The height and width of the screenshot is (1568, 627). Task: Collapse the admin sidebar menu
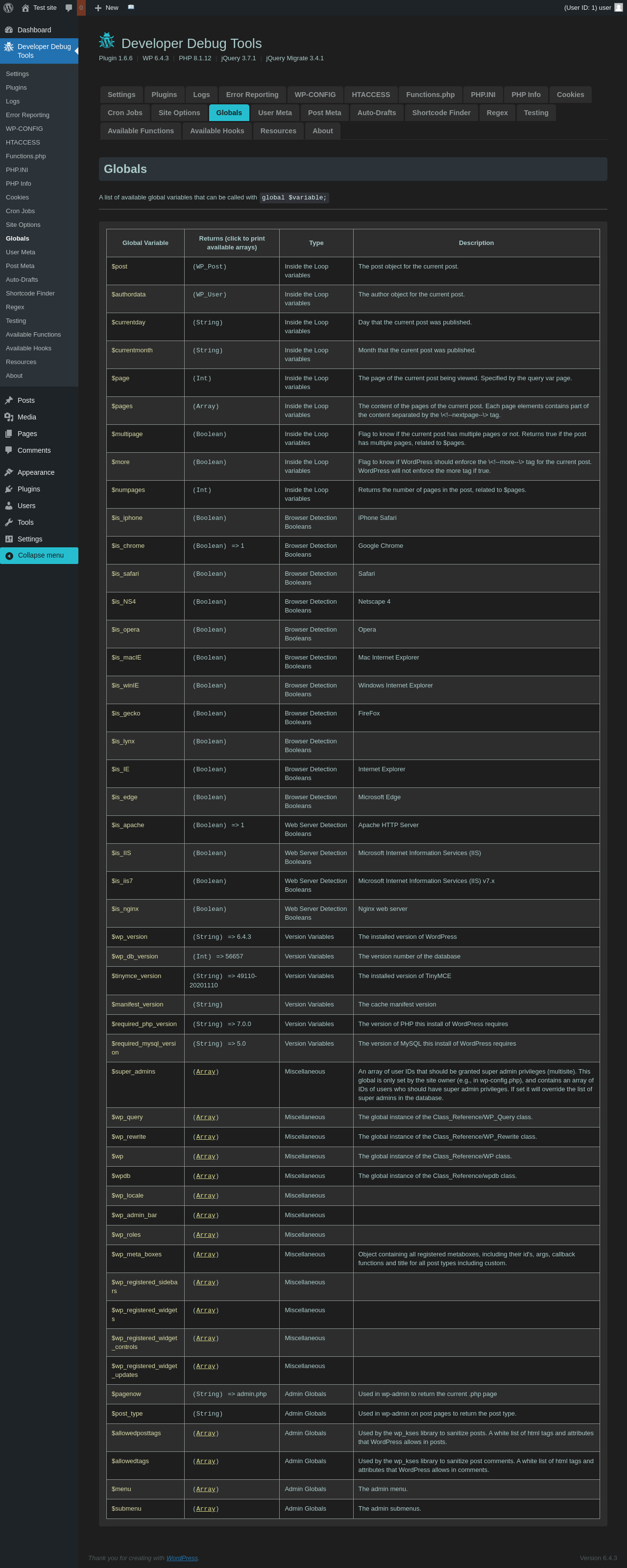tap(39, 555)
